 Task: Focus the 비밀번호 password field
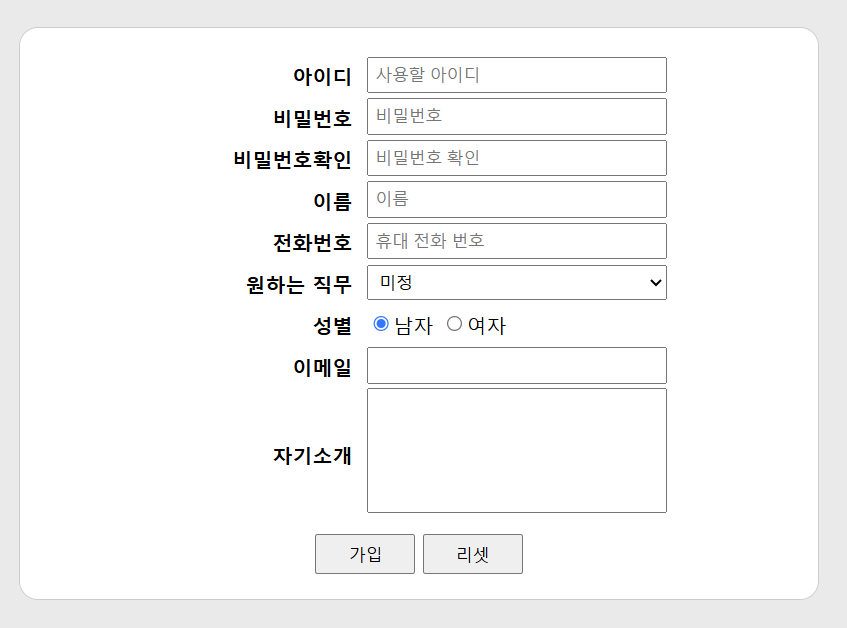click(517, 117)
